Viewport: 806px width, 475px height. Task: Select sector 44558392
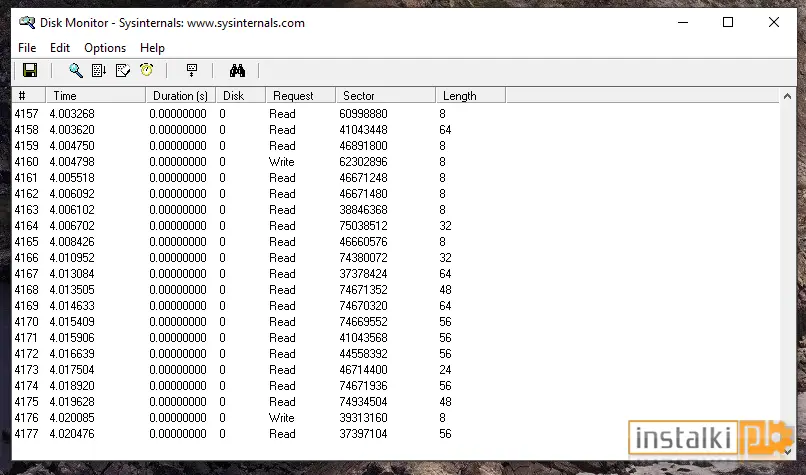(x=363, y=354)
